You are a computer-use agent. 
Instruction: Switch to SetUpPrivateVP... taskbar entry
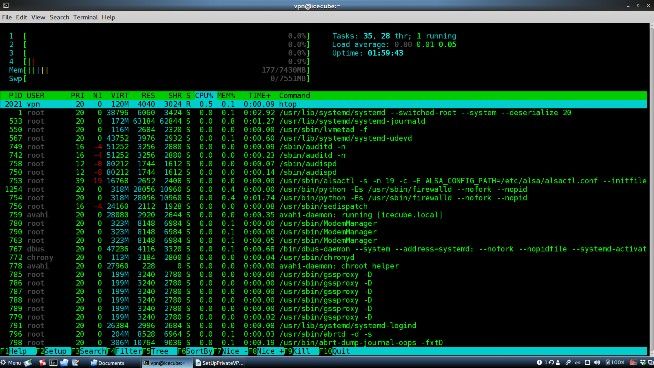(x=219, y=363)
